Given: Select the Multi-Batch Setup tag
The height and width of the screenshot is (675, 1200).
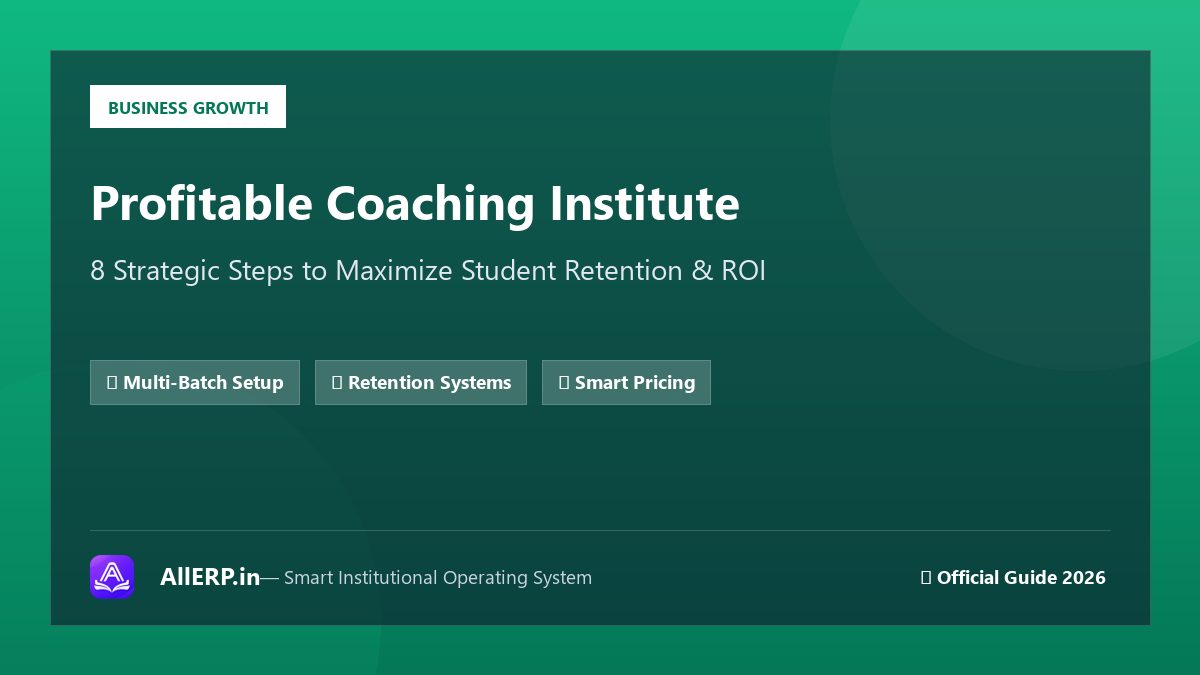Looking at the screenshot, I should (x=195, y=382).
